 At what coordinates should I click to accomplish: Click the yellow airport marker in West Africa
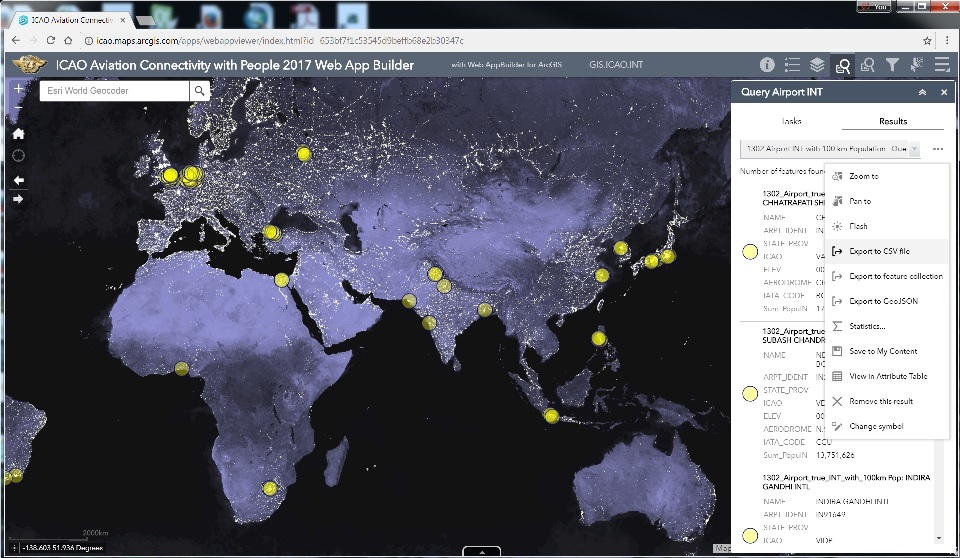181,369
